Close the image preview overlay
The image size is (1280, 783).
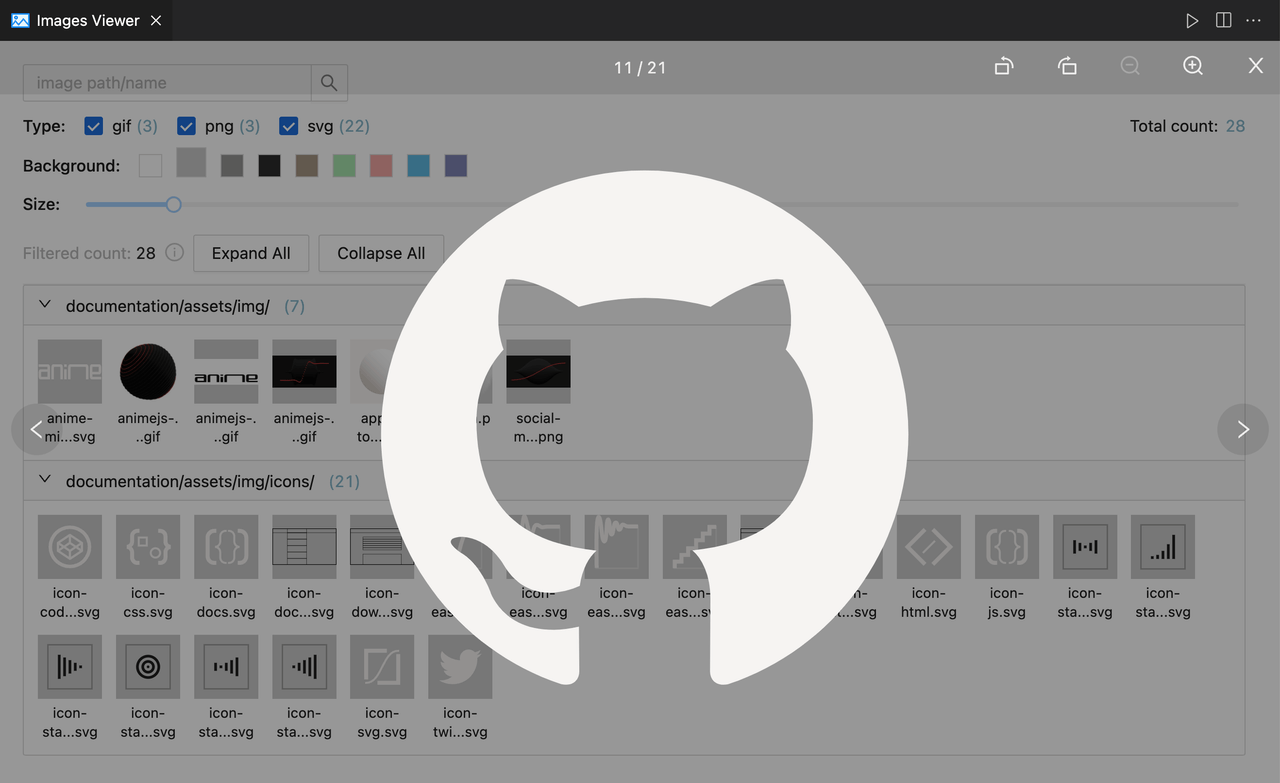(x=1255, y=66)
